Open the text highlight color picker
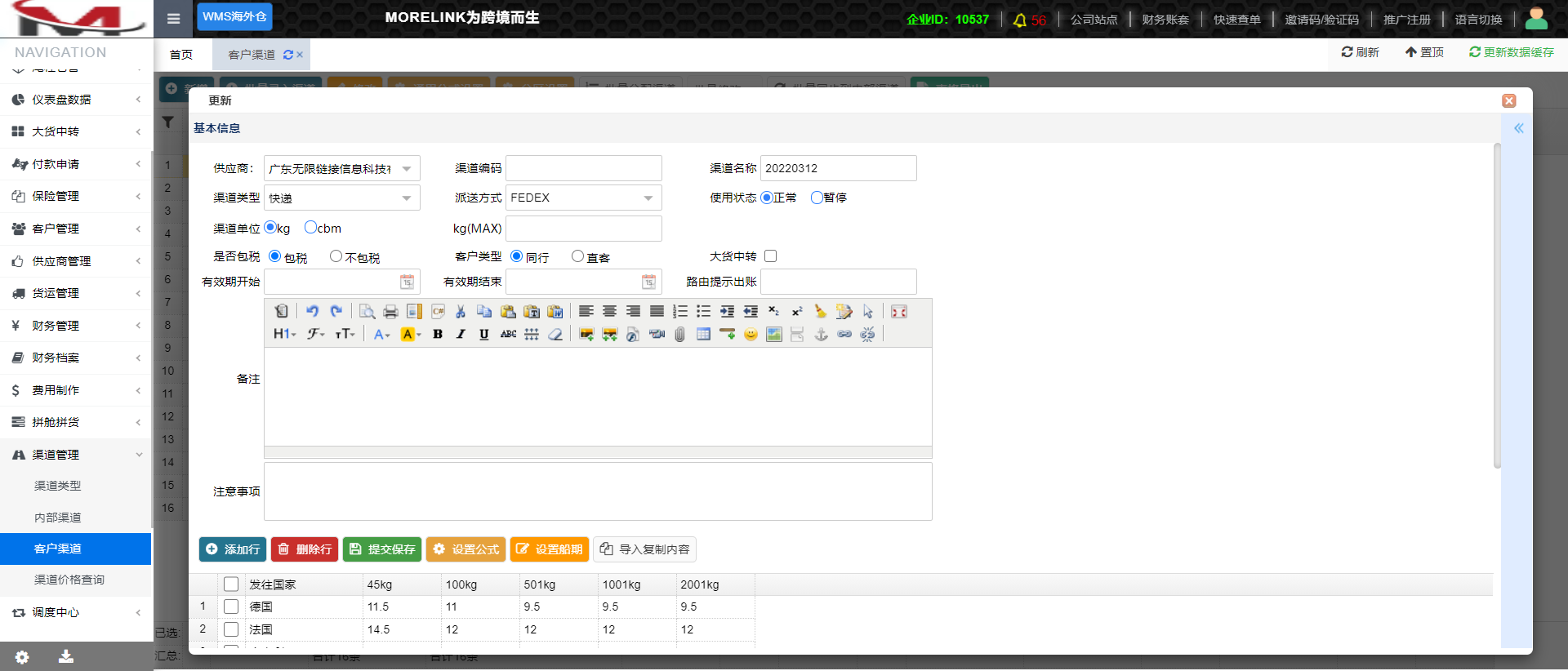The width and height of the screenshot is (1568, 671). 410,334
